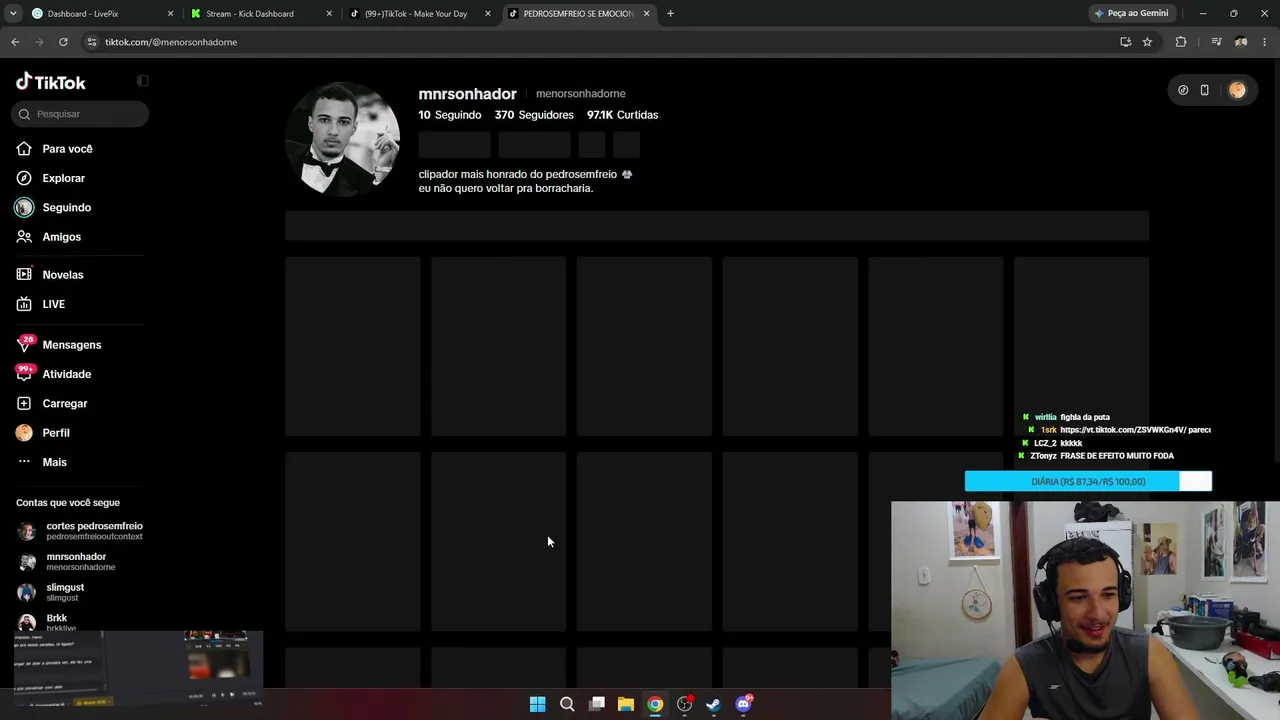Image resolution: width=1280 pixels, height=720 pixels.
Task: Open Chrome three-dot menu
Action: pyautogui.click(x=1265, y=42)
